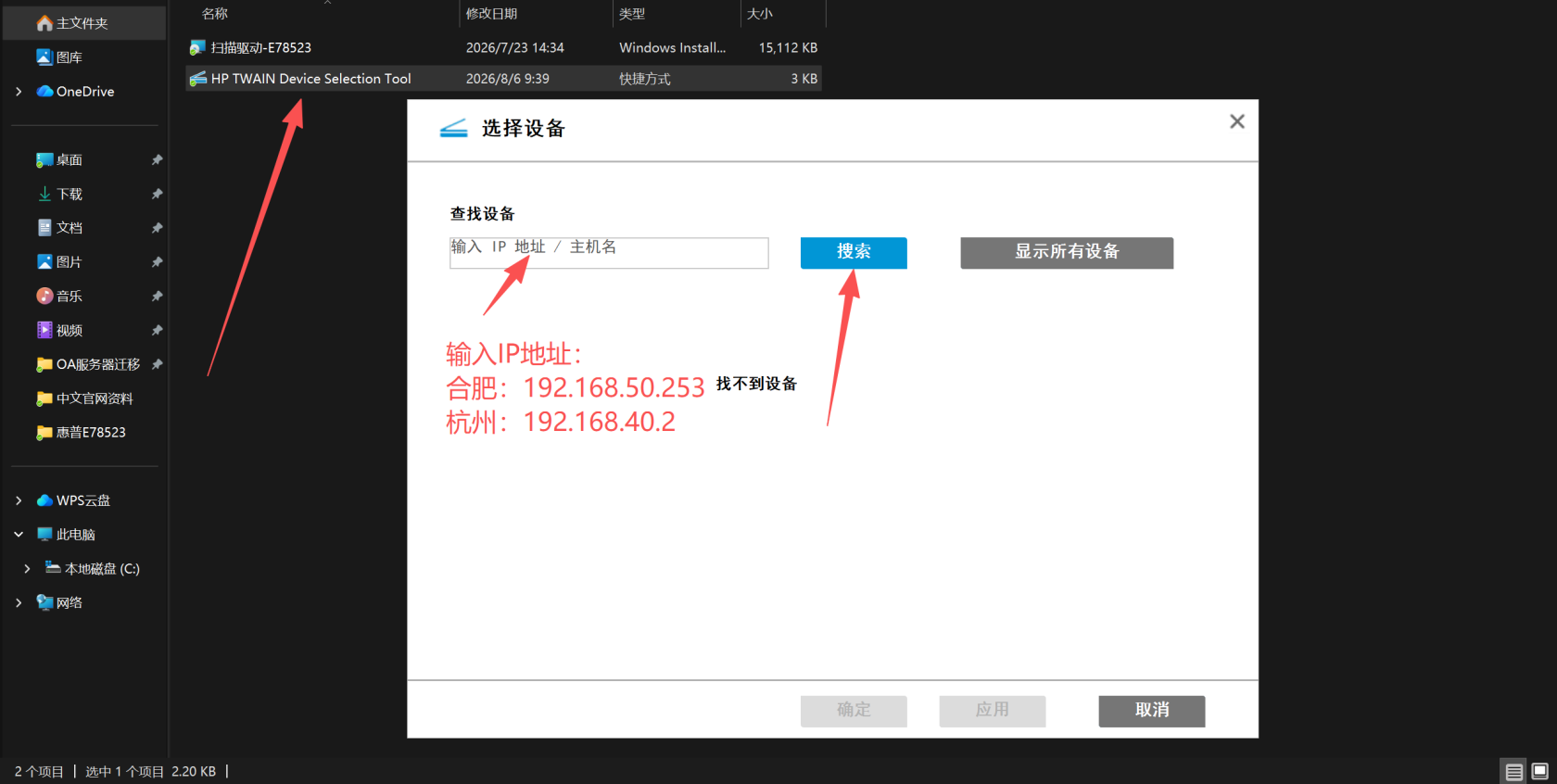
Task: Select the 网络 network icon
Action: click(44, 602)
